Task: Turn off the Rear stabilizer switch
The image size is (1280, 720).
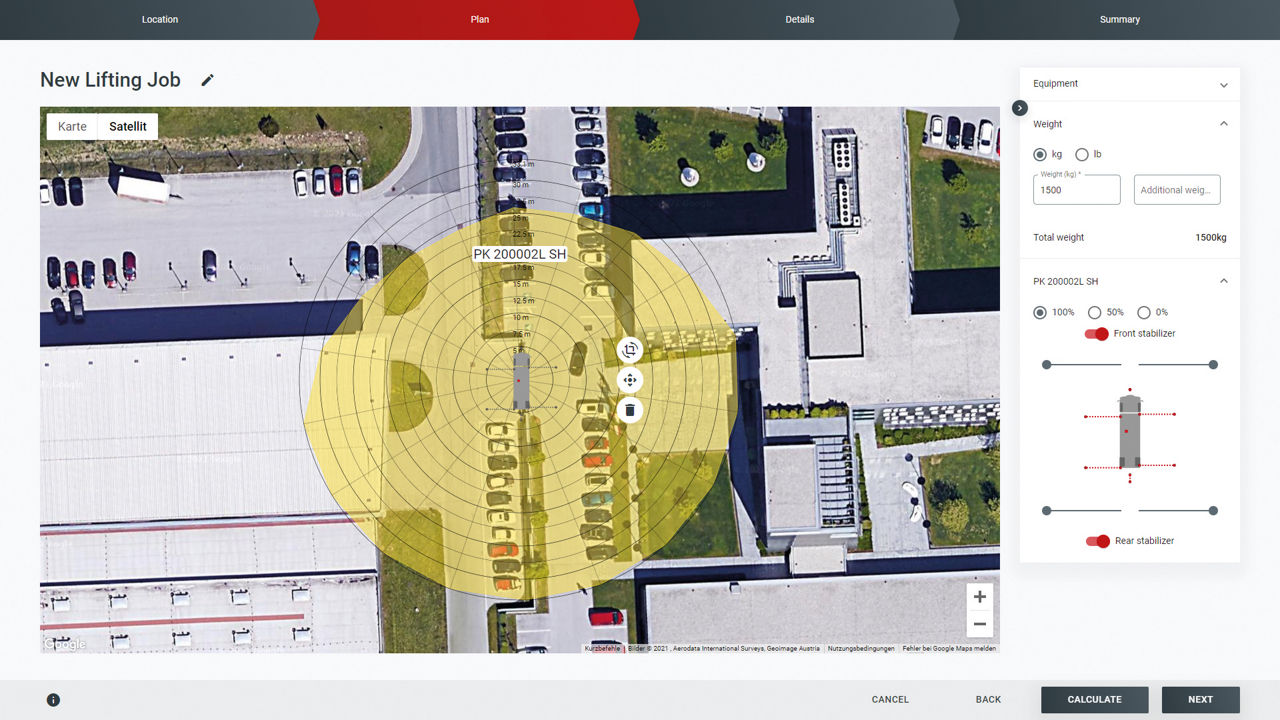Action: pos(1098,541)
